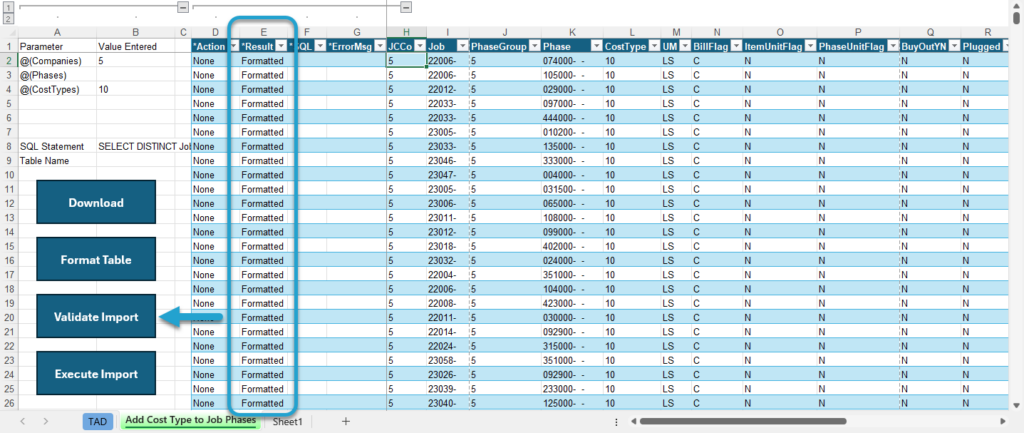1024x433 pixels.
Task: Click the Table Name cell
Action: [x=57, y=161]
